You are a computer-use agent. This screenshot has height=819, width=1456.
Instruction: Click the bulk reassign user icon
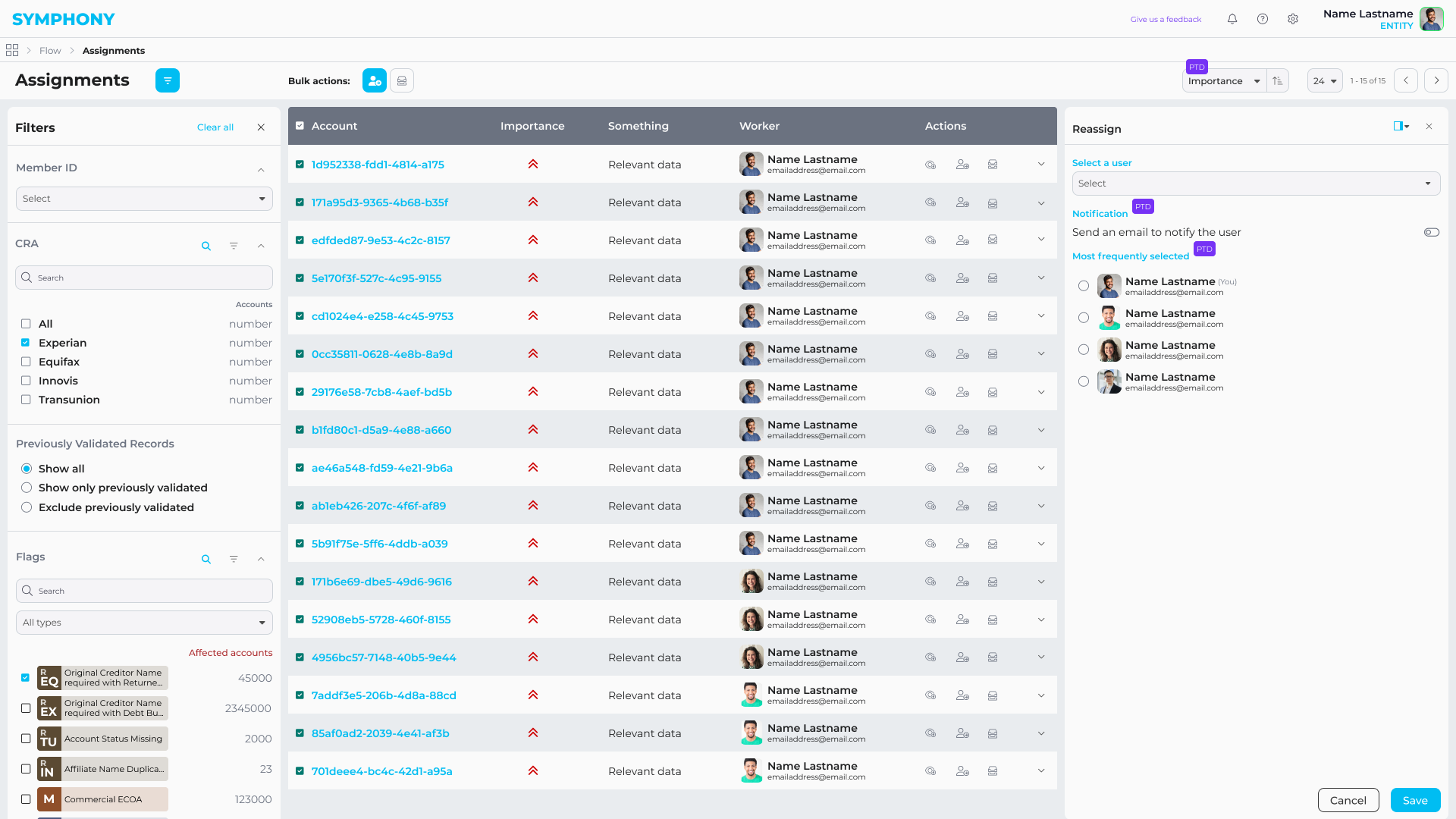click(x=374, y=80)
